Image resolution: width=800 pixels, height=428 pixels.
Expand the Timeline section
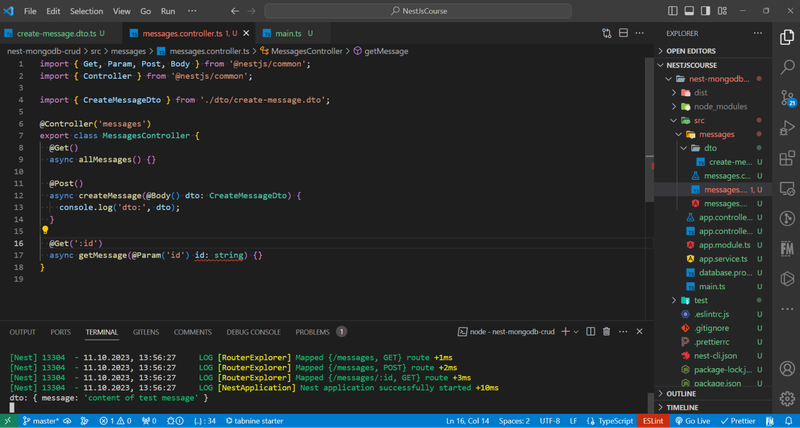(x=713, y=408)
